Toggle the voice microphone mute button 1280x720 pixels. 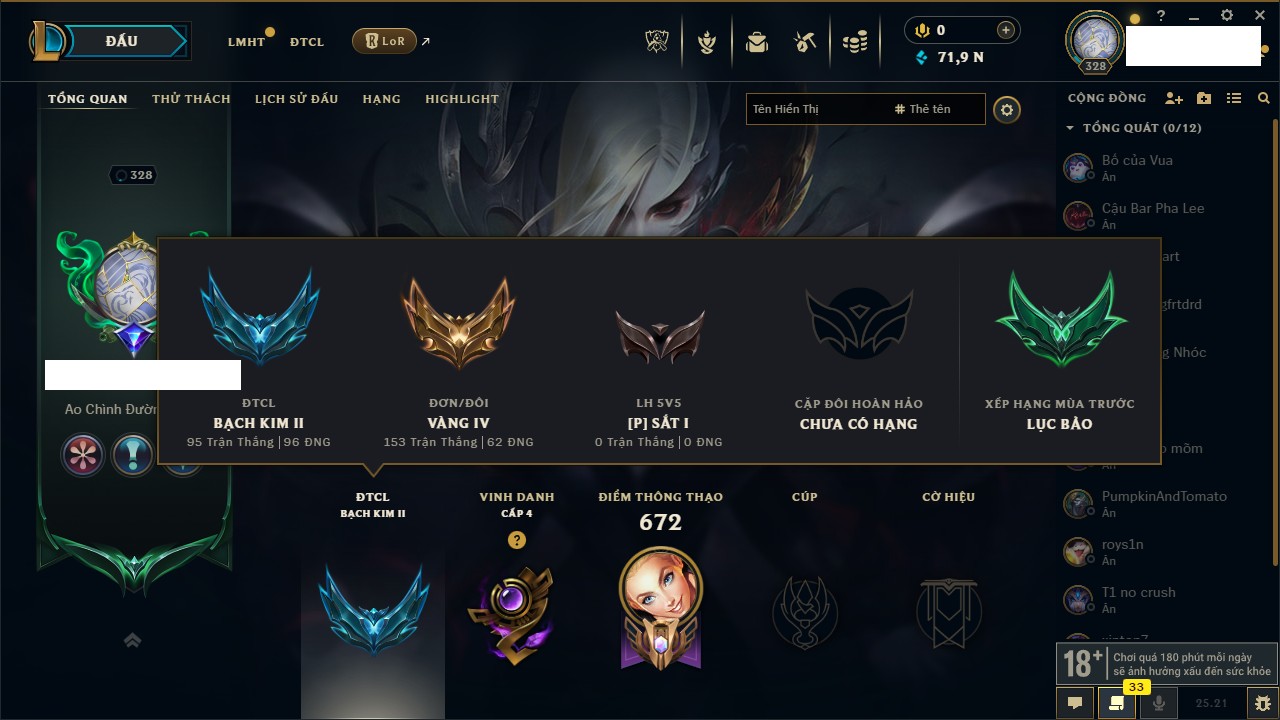1159,703
